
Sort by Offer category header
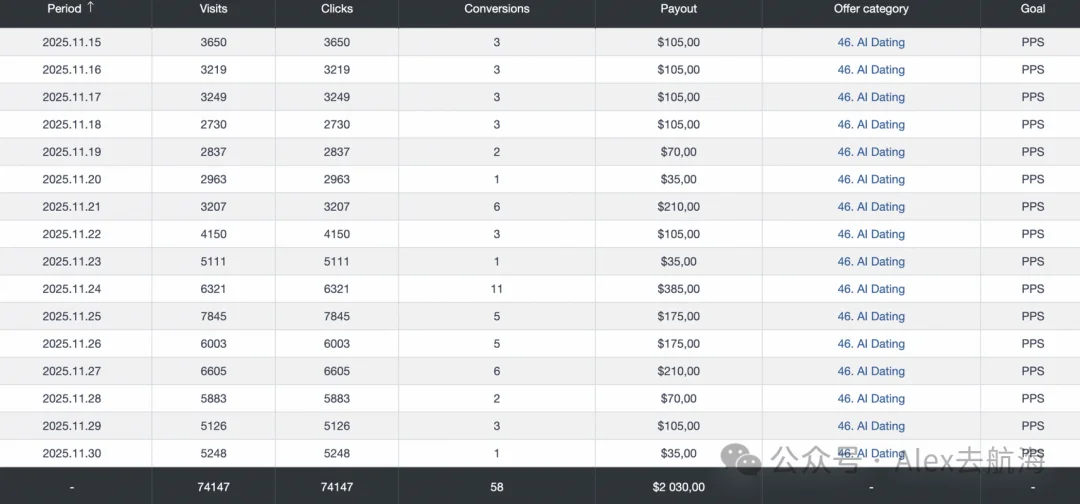871,9
